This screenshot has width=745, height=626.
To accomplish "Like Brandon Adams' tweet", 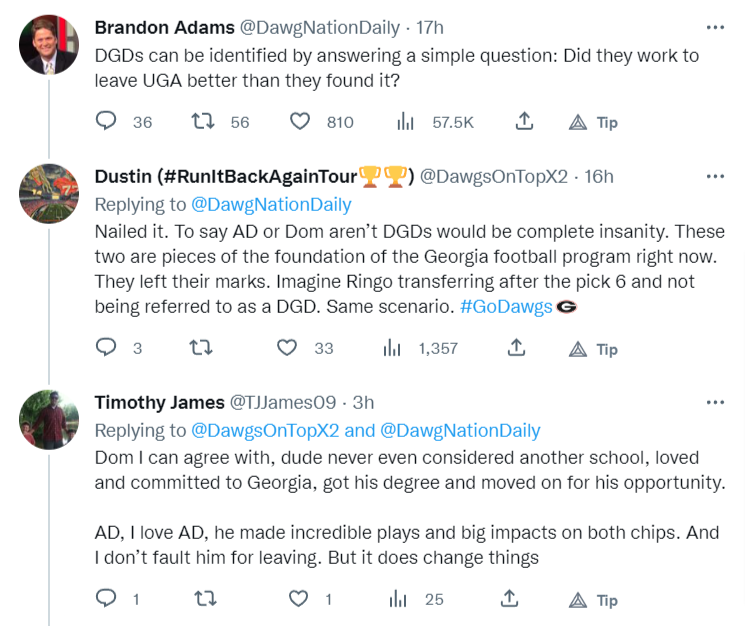I will (x=300, y=122).
